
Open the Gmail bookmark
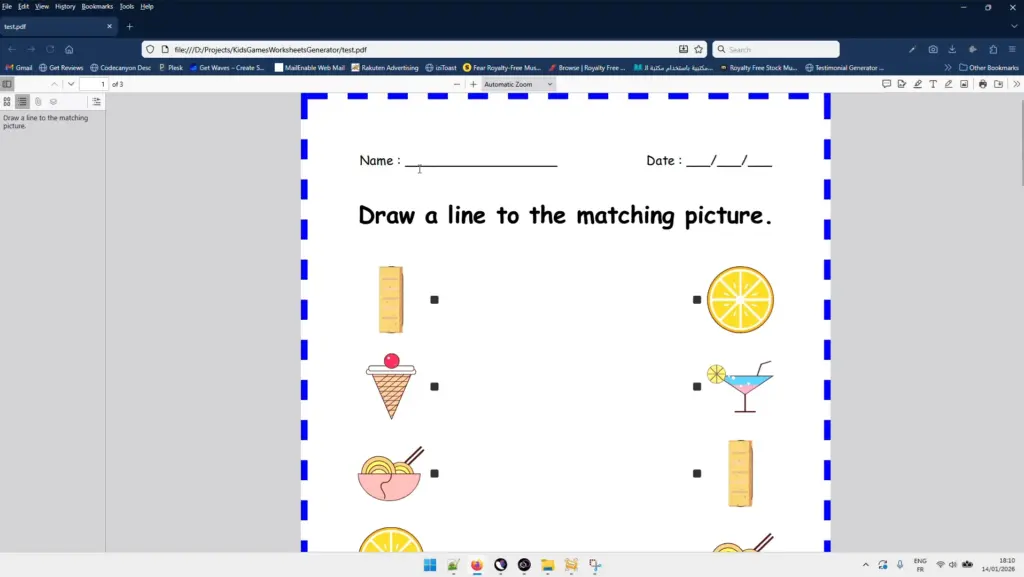19,68
